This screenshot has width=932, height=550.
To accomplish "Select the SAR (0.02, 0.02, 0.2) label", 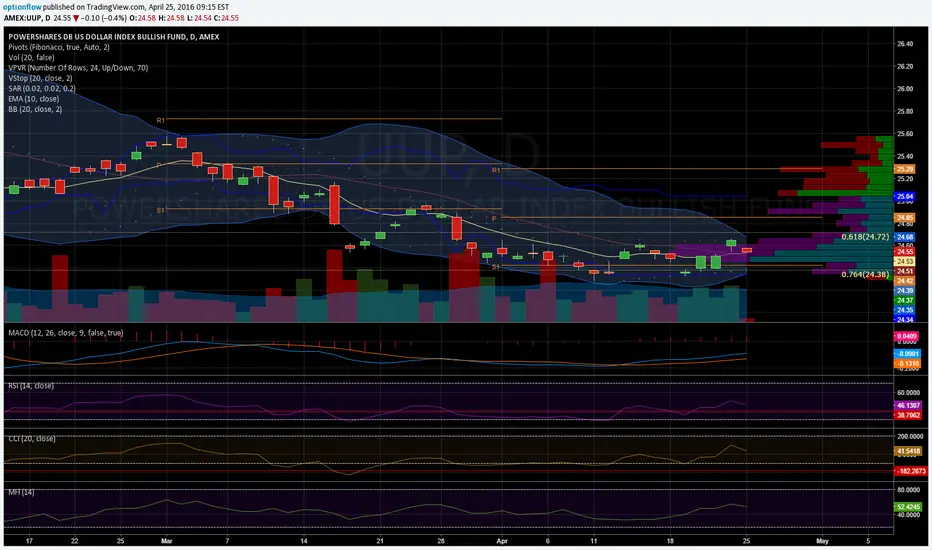I will (x=42, y=89).
